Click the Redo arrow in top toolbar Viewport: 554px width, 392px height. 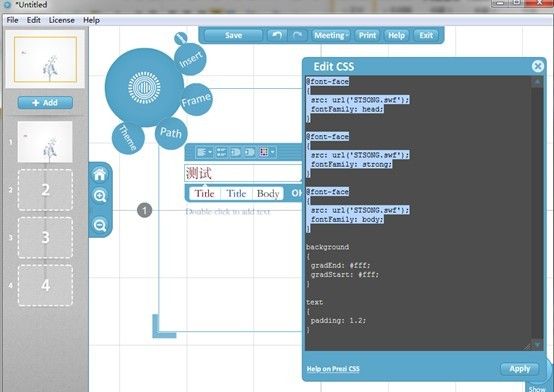(x=297, y=35)
